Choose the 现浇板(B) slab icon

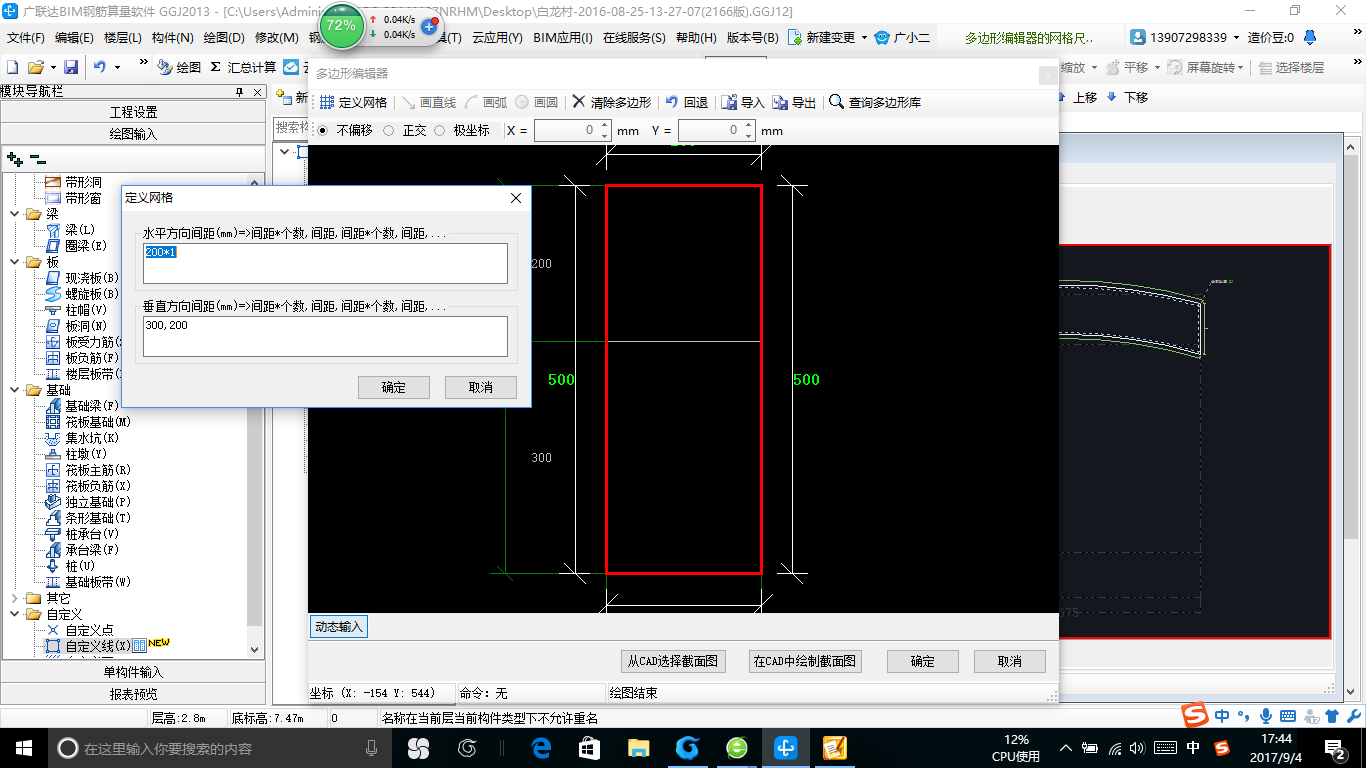click(54, 278)
